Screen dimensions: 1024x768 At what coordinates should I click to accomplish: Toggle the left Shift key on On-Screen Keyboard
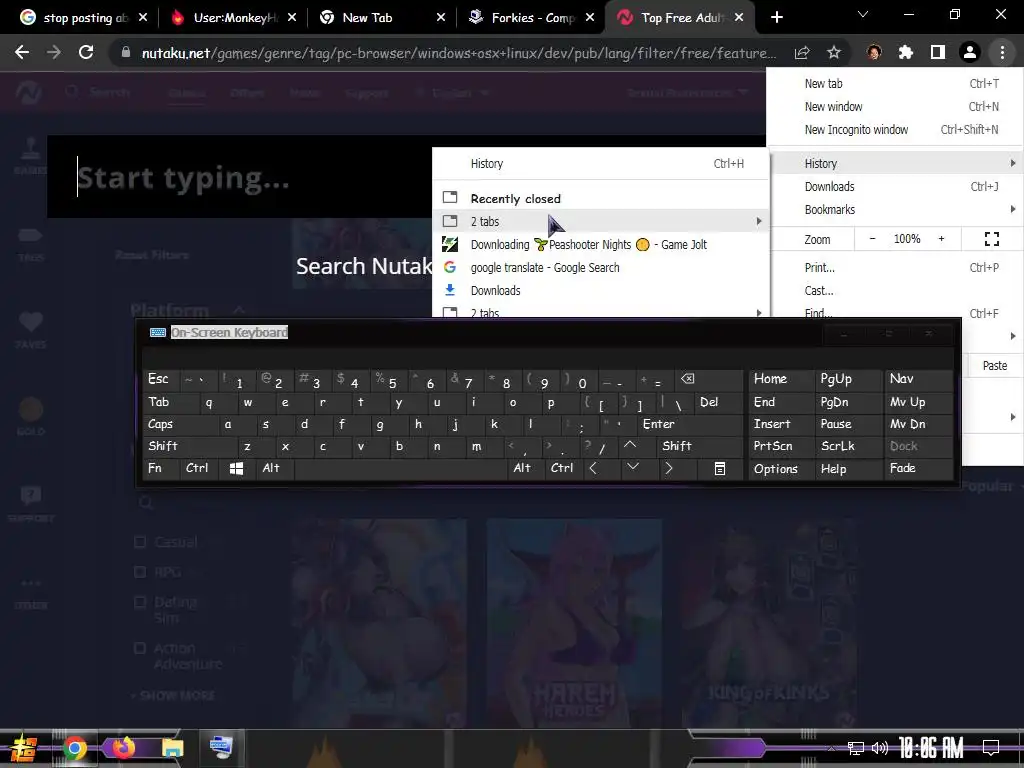[x=189, y=446]
